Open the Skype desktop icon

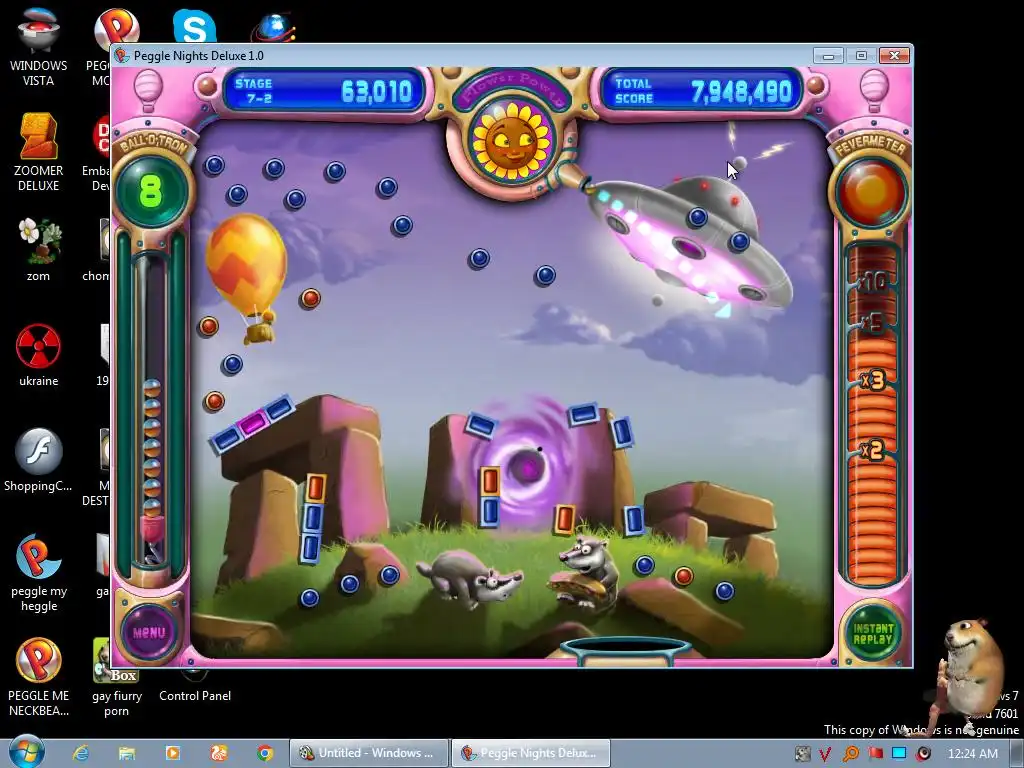click(x=194, y=26)
